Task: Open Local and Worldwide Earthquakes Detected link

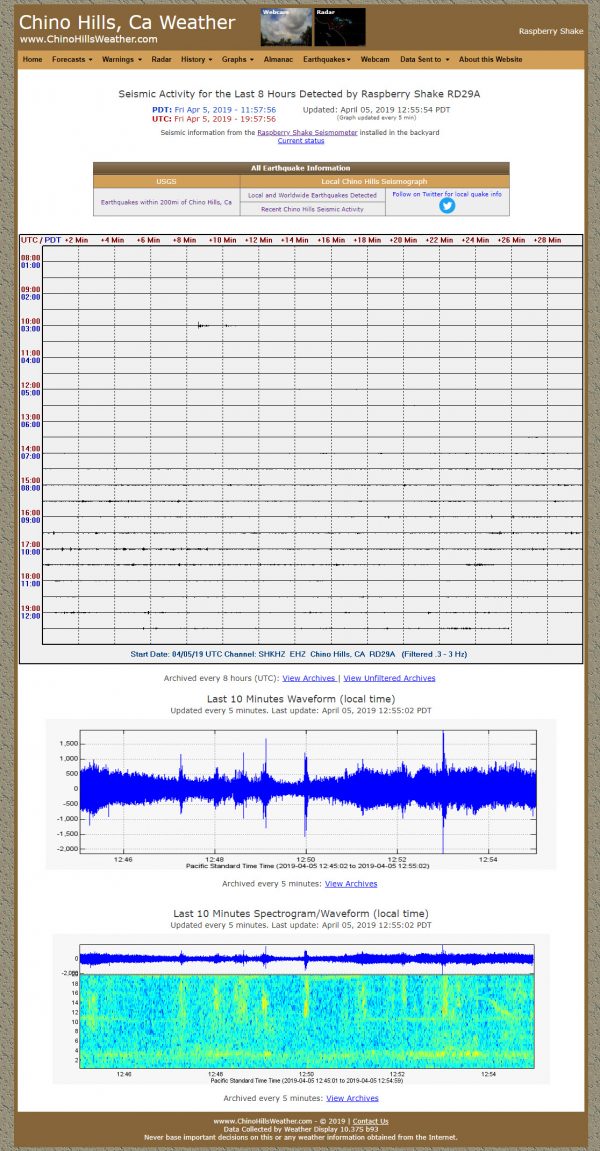Action: point(312,195)
